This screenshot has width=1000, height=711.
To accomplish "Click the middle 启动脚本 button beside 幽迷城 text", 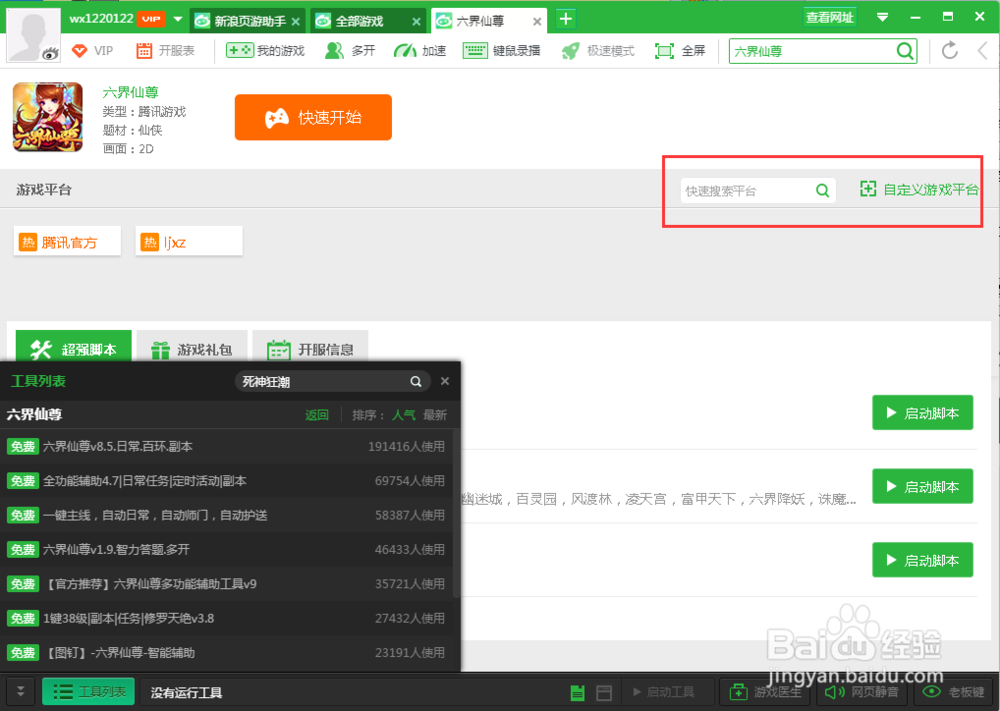I will 922,487.
